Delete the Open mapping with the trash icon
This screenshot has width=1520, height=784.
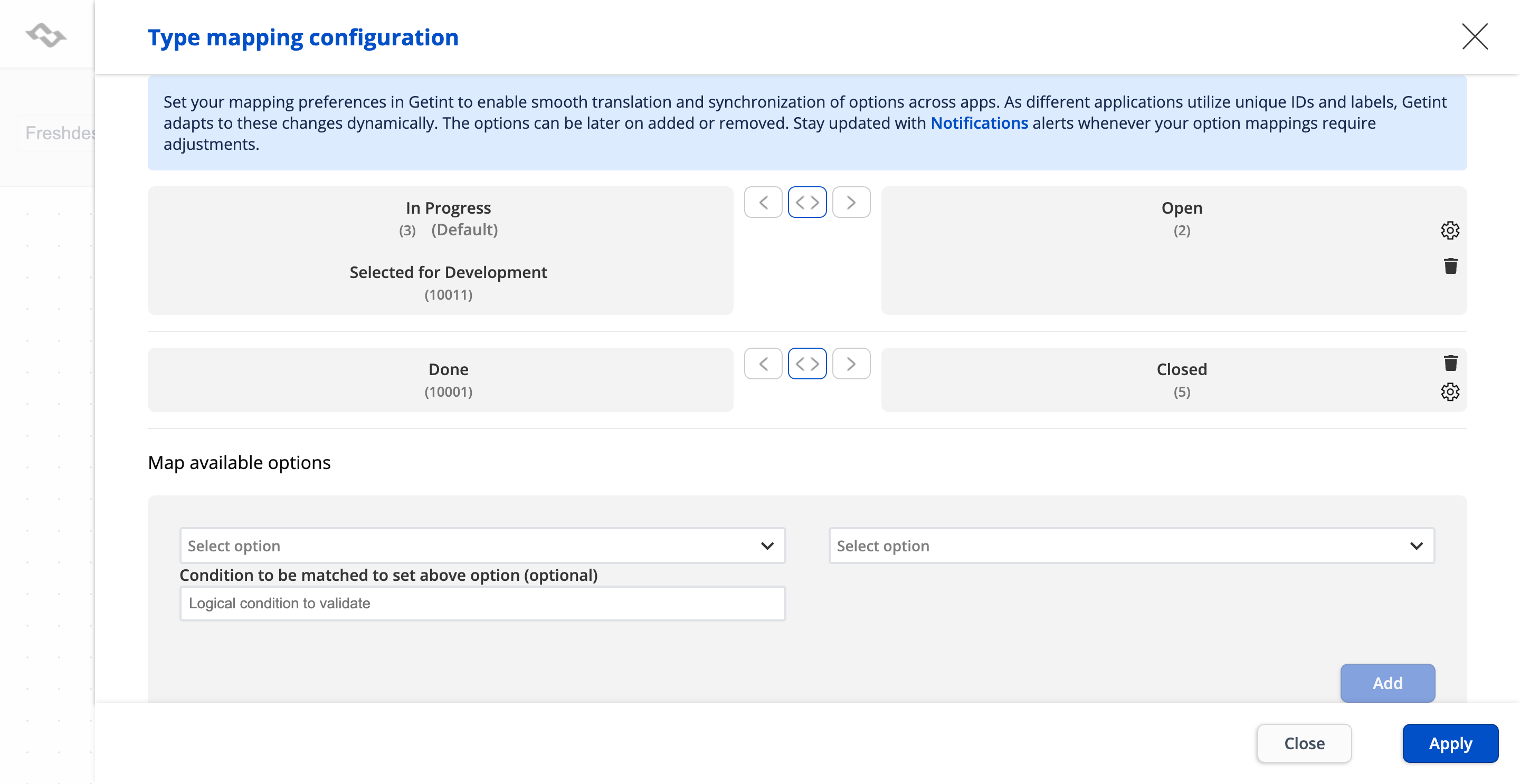click(x=1450, y=266)
